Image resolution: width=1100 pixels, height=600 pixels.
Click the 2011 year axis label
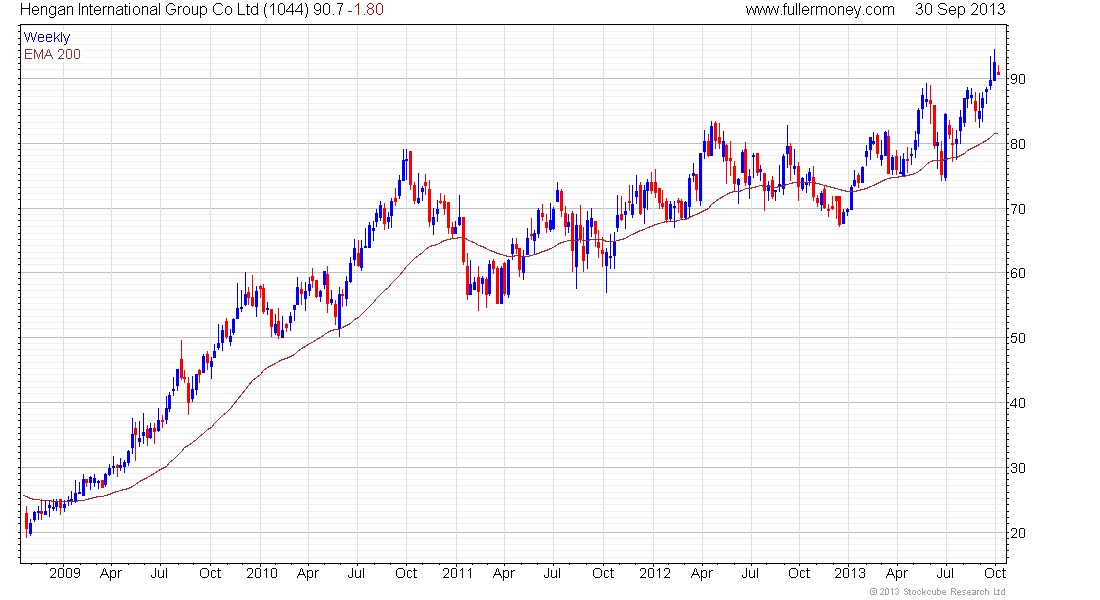click(x=457, y=573)
